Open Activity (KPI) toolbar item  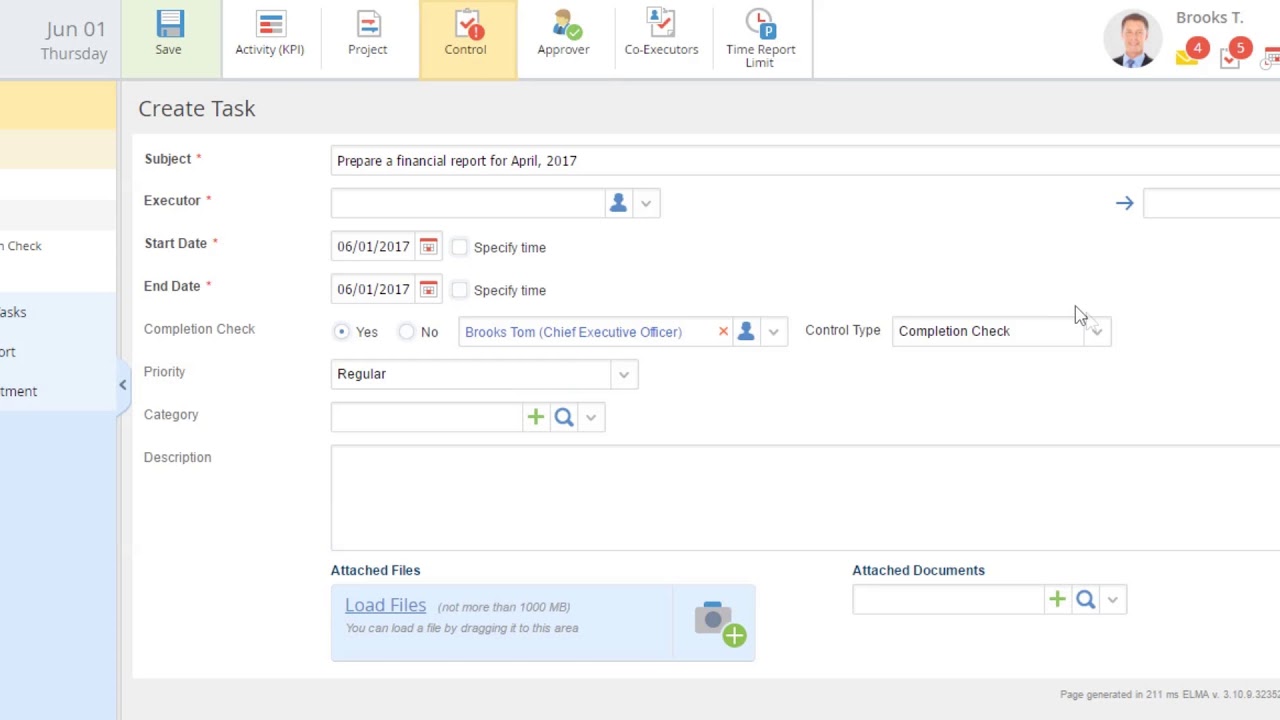[269, 34]
